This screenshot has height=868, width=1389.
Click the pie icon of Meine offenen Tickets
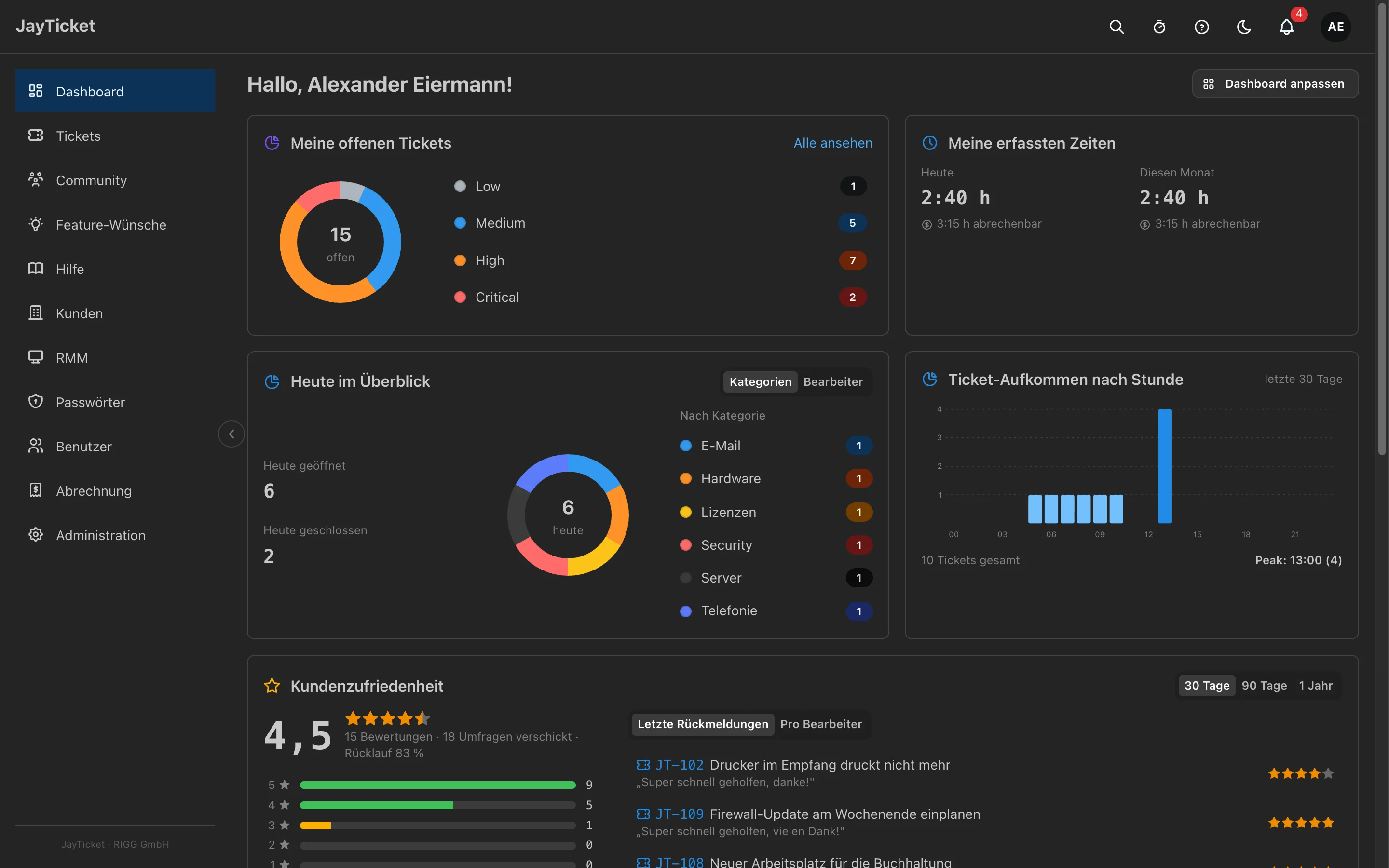click(272, 143)
